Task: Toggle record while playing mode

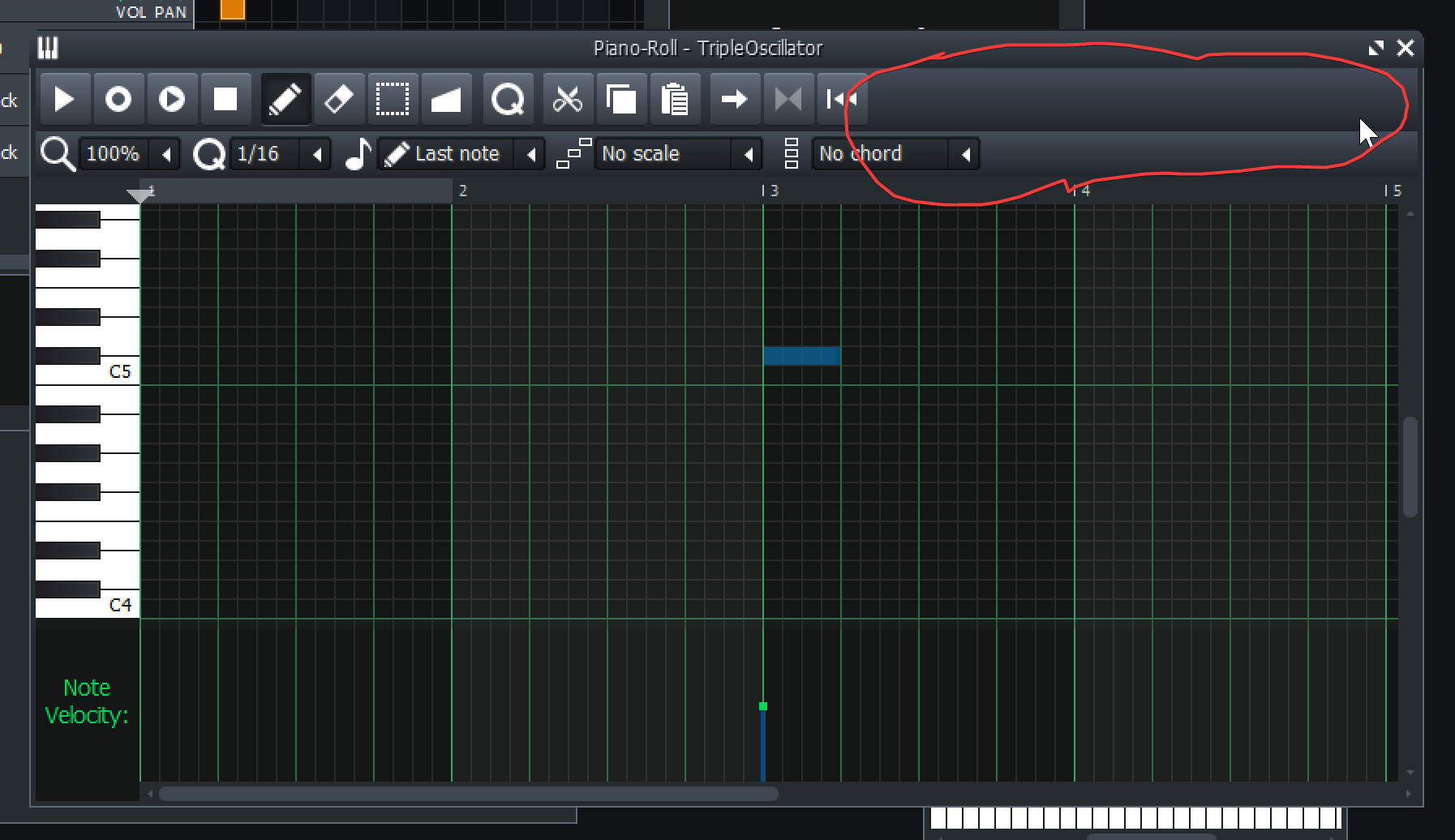Action: click(x=172, y=99)
